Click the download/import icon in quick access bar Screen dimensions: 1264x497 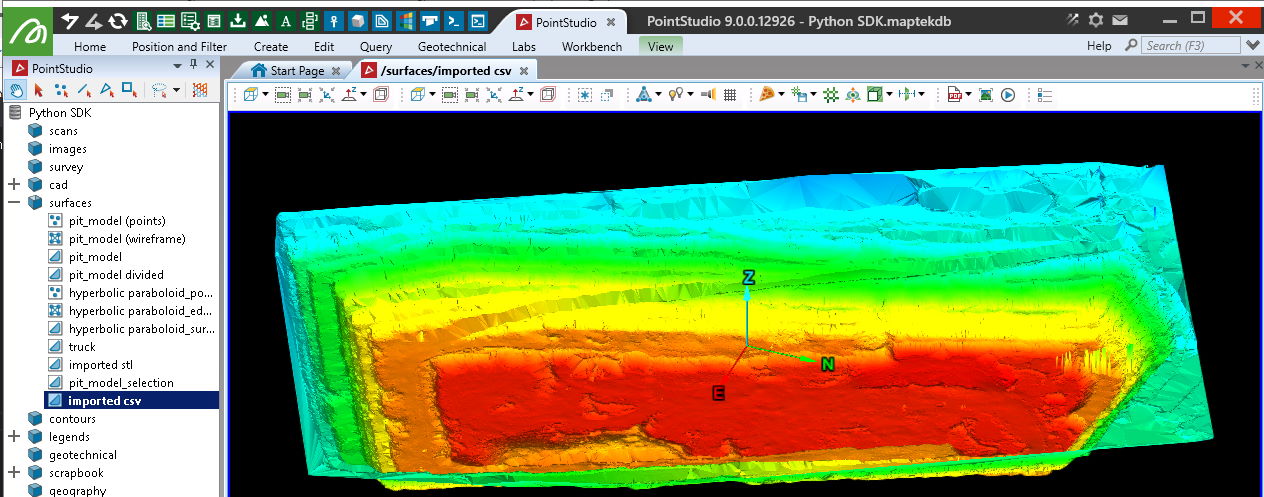[x=238, y=20]
